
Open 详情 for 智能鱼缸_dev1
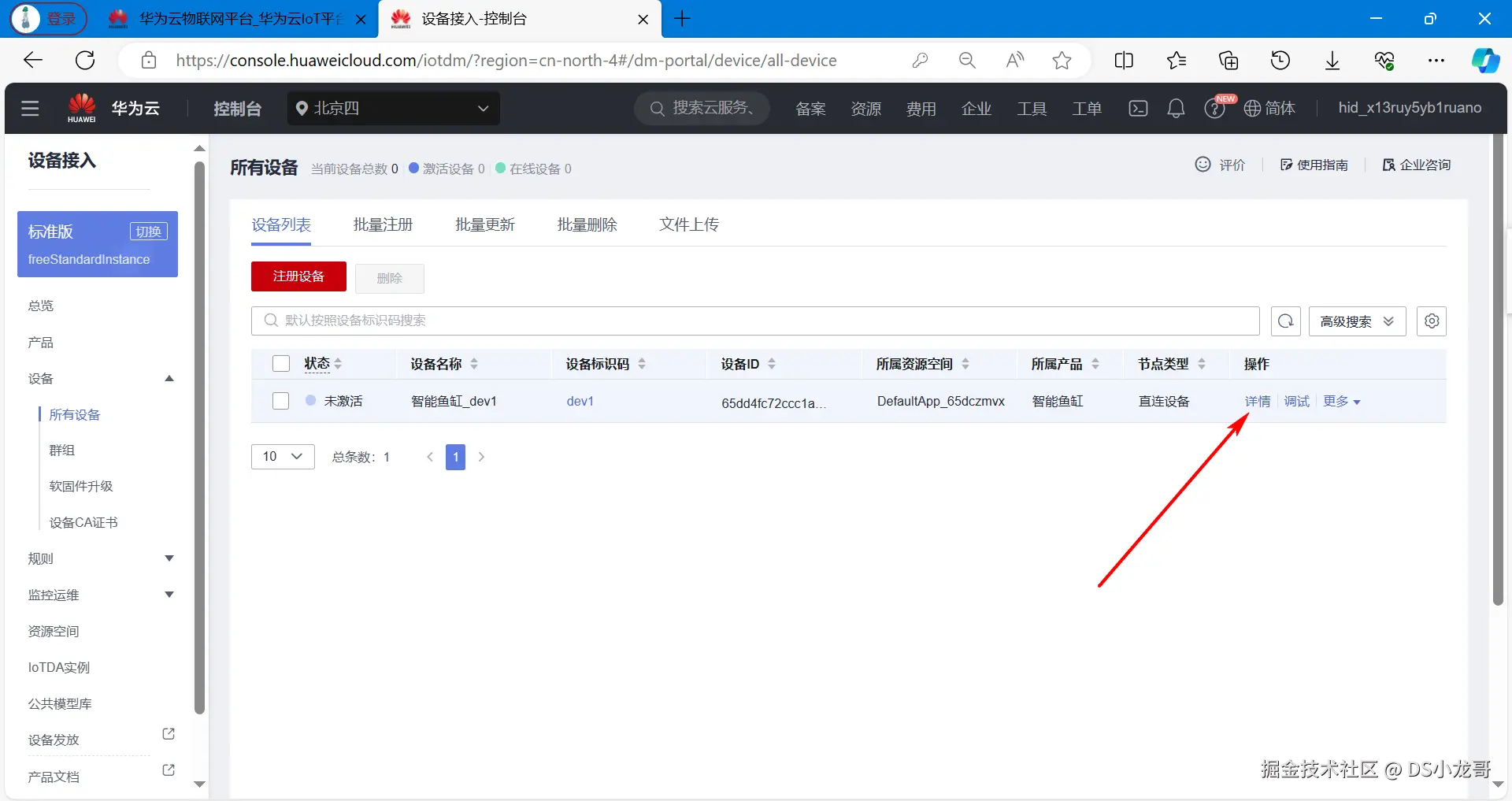[x=1258, y=402]
